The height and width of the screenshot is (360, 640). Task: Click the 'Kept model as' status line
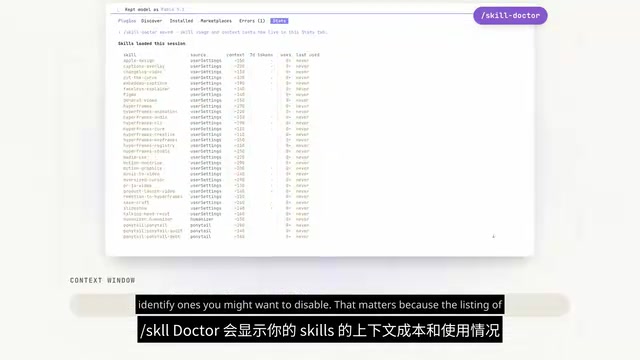[x=154, y=9]
